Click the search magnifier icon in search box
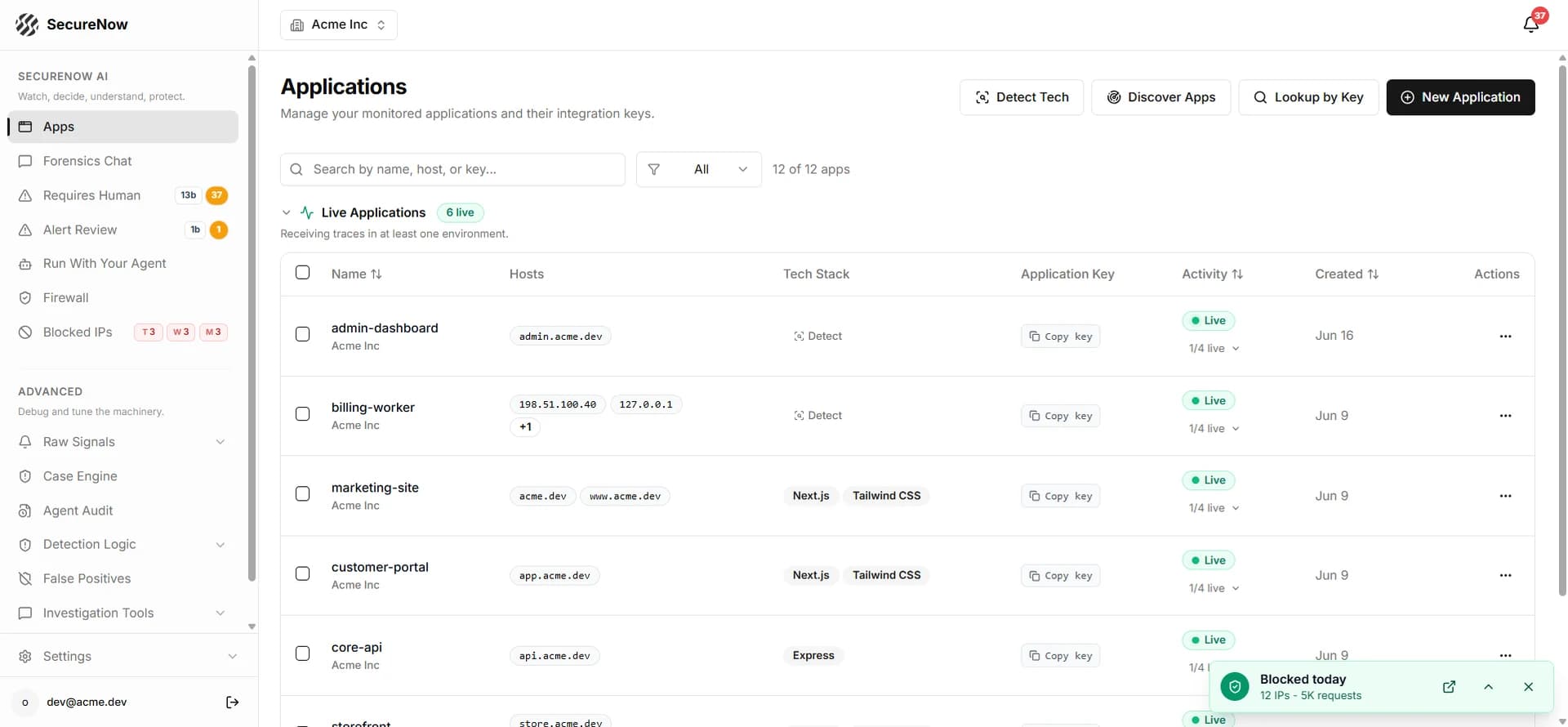The height and width of the screenshot is (727, 1568). pyautogui.click(x=296, y=169)
